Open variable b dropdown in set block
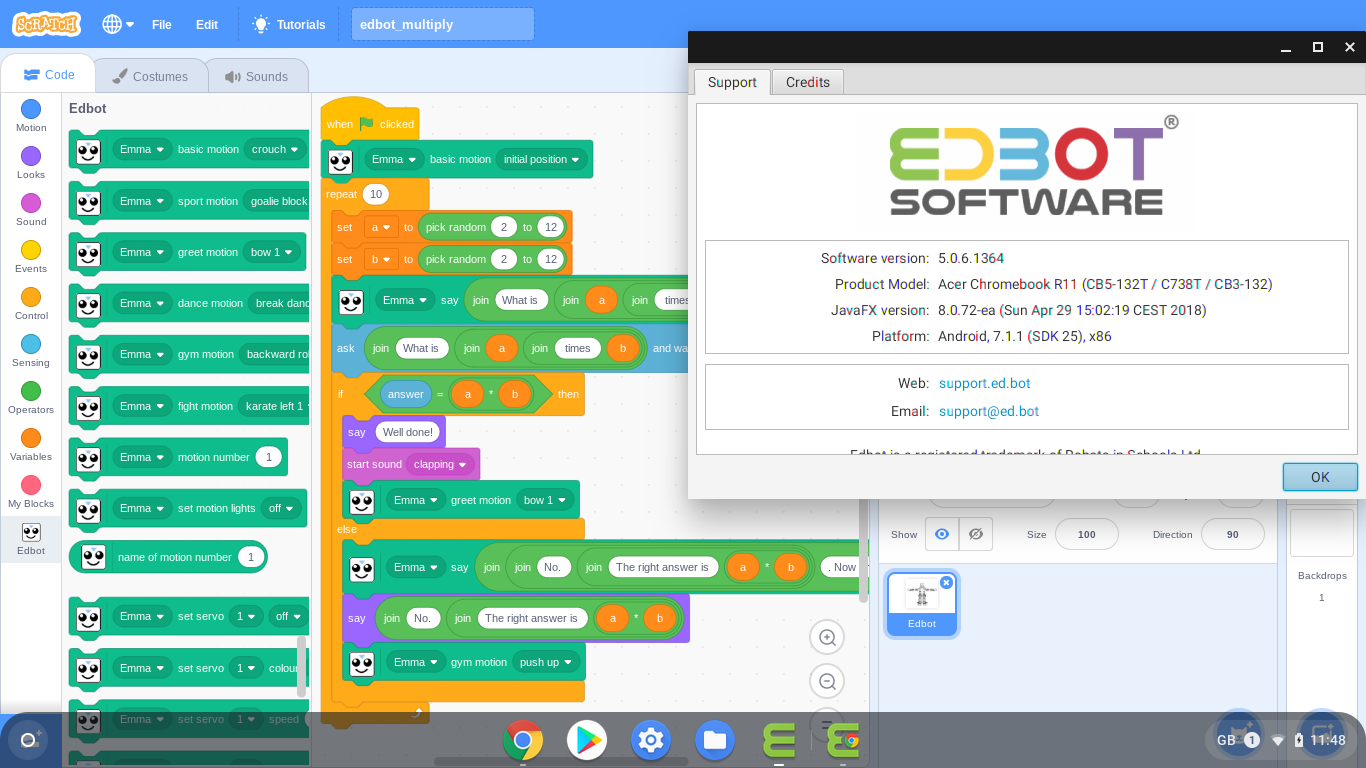The width and height of the screenshot is (1366, 768). [381, 259]
